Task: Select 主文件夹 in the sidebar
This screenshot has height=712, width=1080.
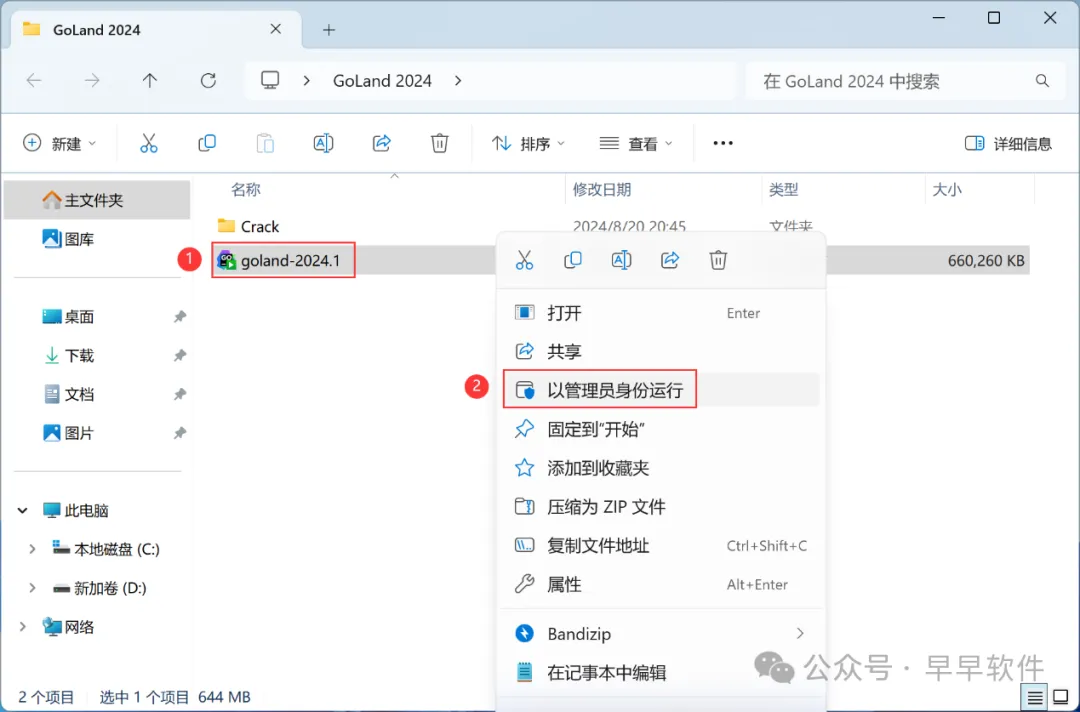Action: click(x=97, y=200)
